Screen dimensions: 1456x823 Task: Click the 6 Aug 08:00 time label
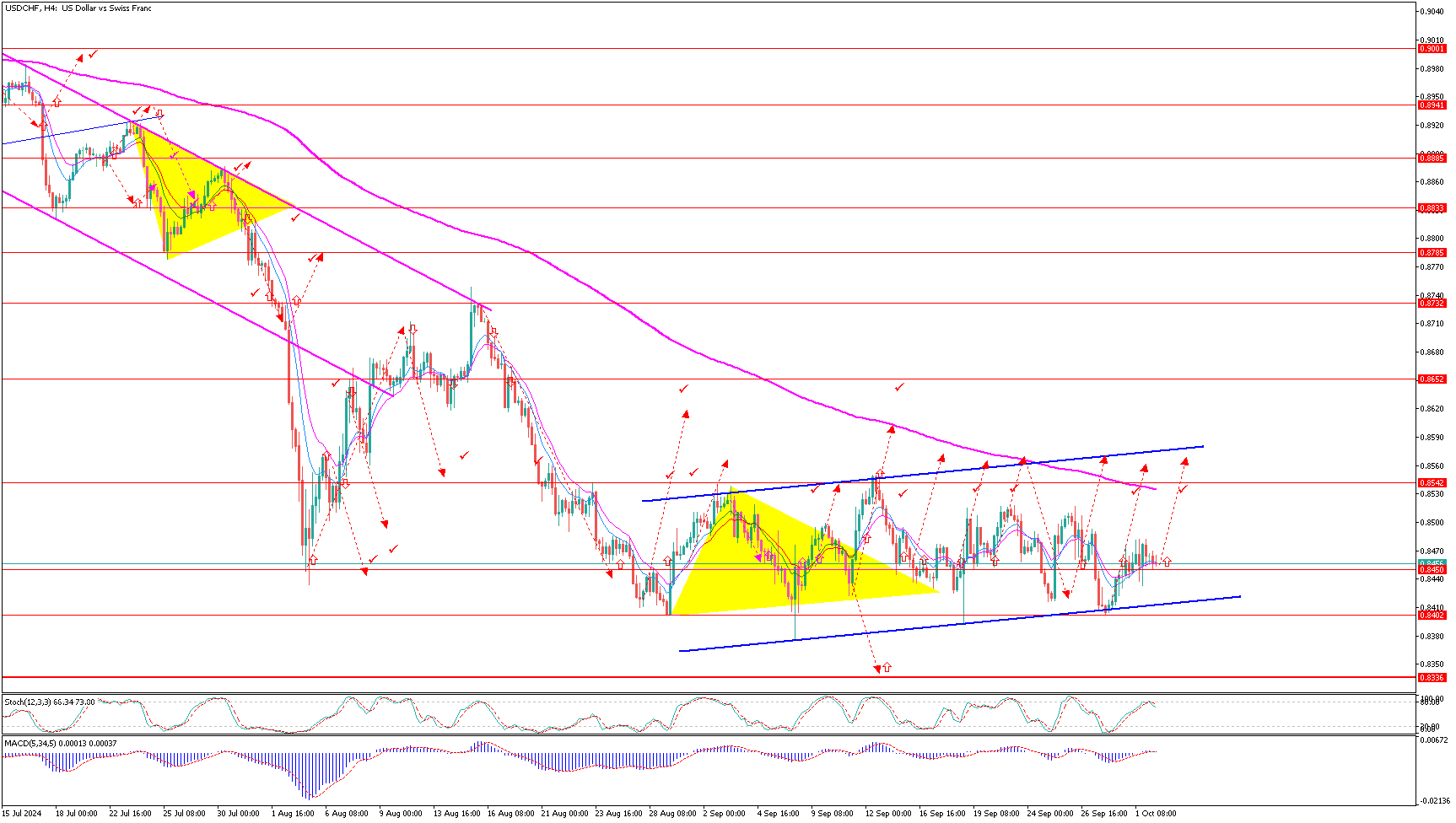[347, 814]
